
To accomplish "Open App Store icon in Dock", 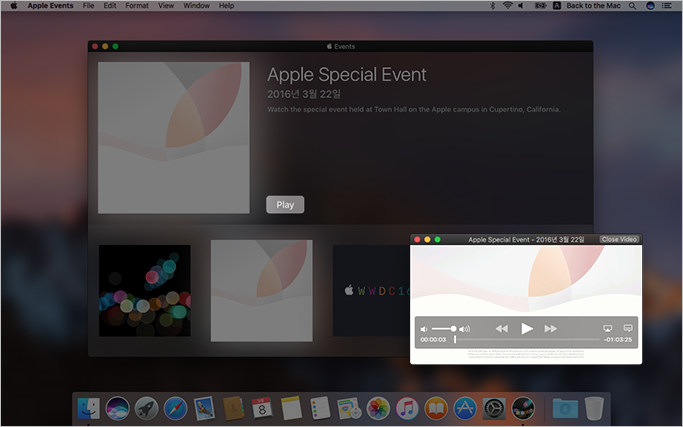I will pos(465,408).
